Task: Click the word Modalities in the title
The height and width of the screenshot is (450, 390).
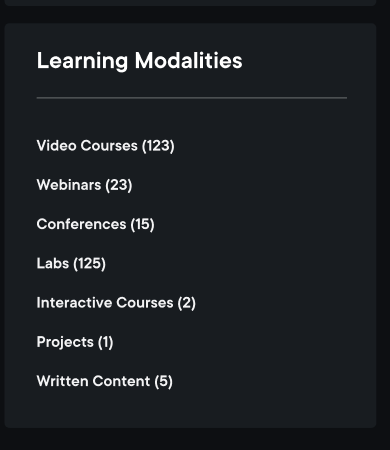Action: point(188,60)
